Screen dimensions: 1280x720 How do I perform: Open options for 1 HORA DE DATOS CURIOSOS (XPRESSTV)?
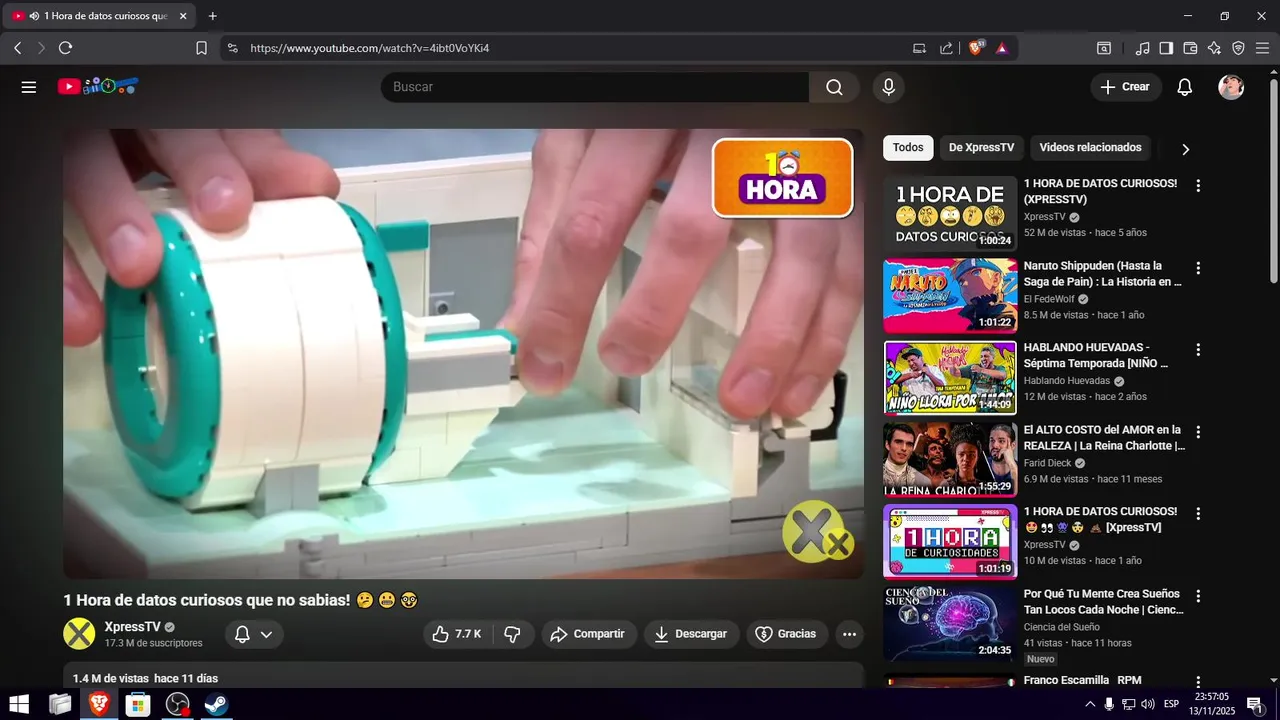point(1198,186)
